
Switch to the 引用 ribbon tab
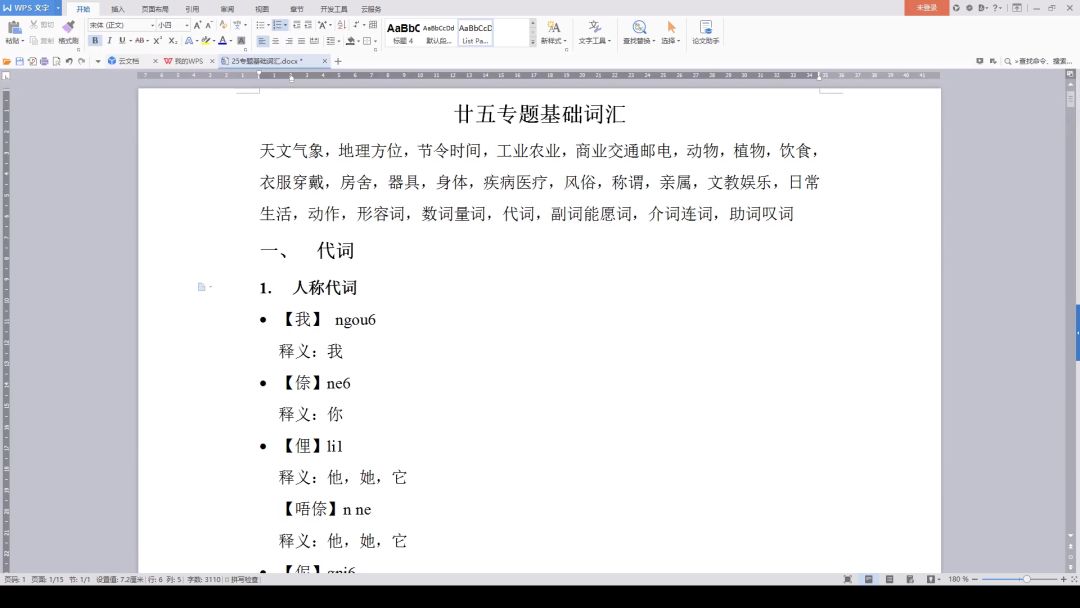(x=192, y=9)
